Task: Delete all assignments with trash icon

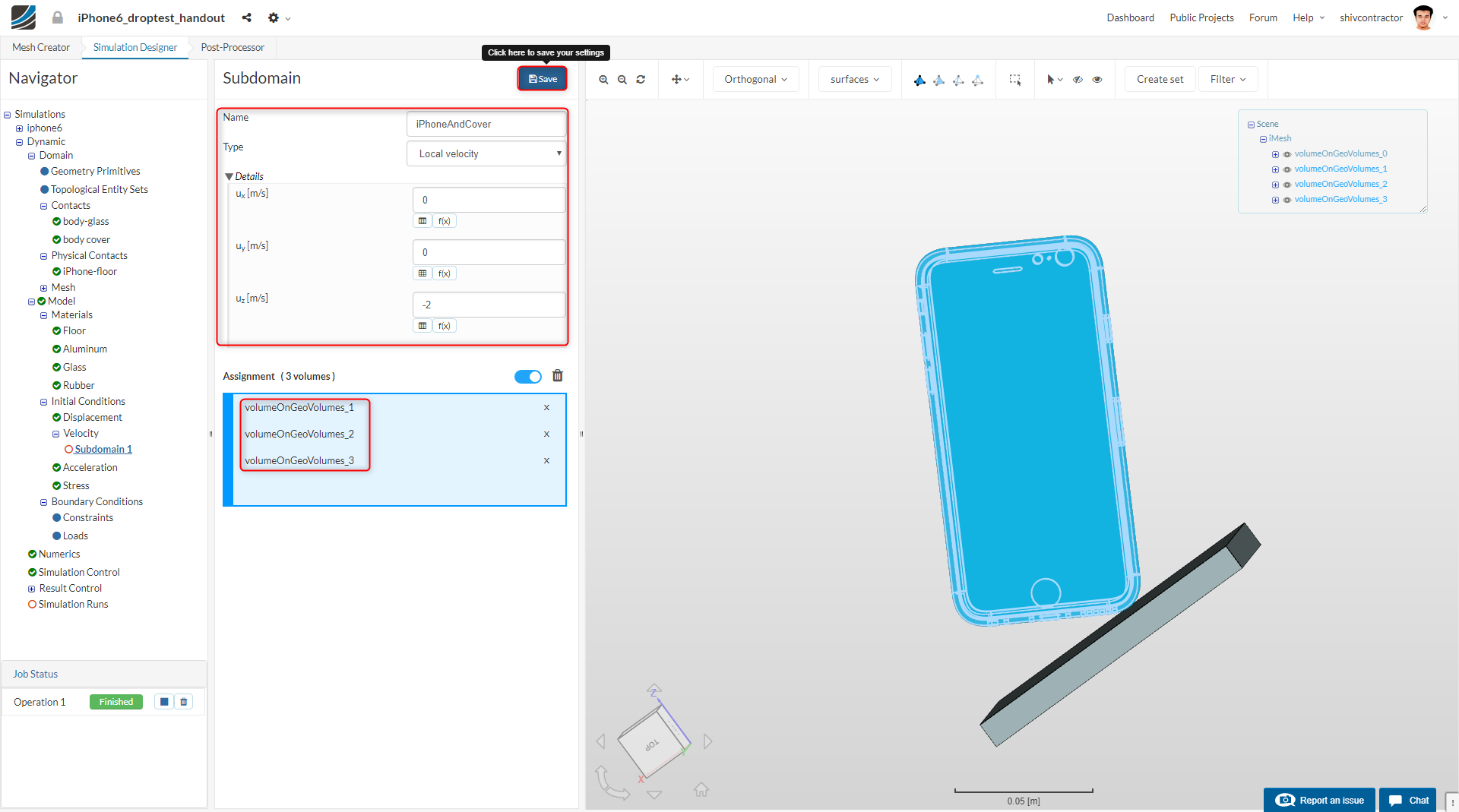Action: (558, 376)
